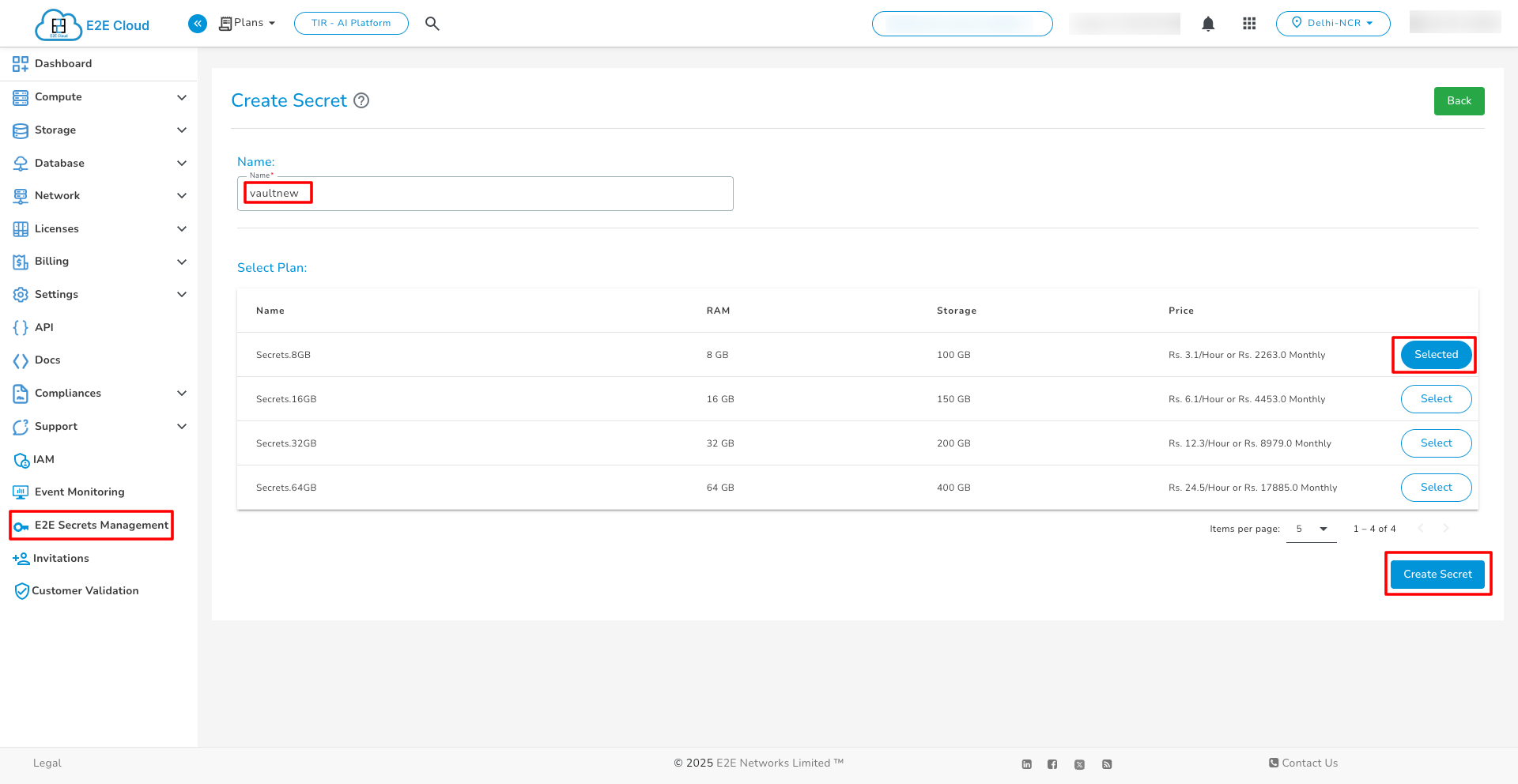Image resolution: width=1518 pixels, height=784 pixels.
Task: Select the Secrets.64GB plan
Action: (1436, 488)
